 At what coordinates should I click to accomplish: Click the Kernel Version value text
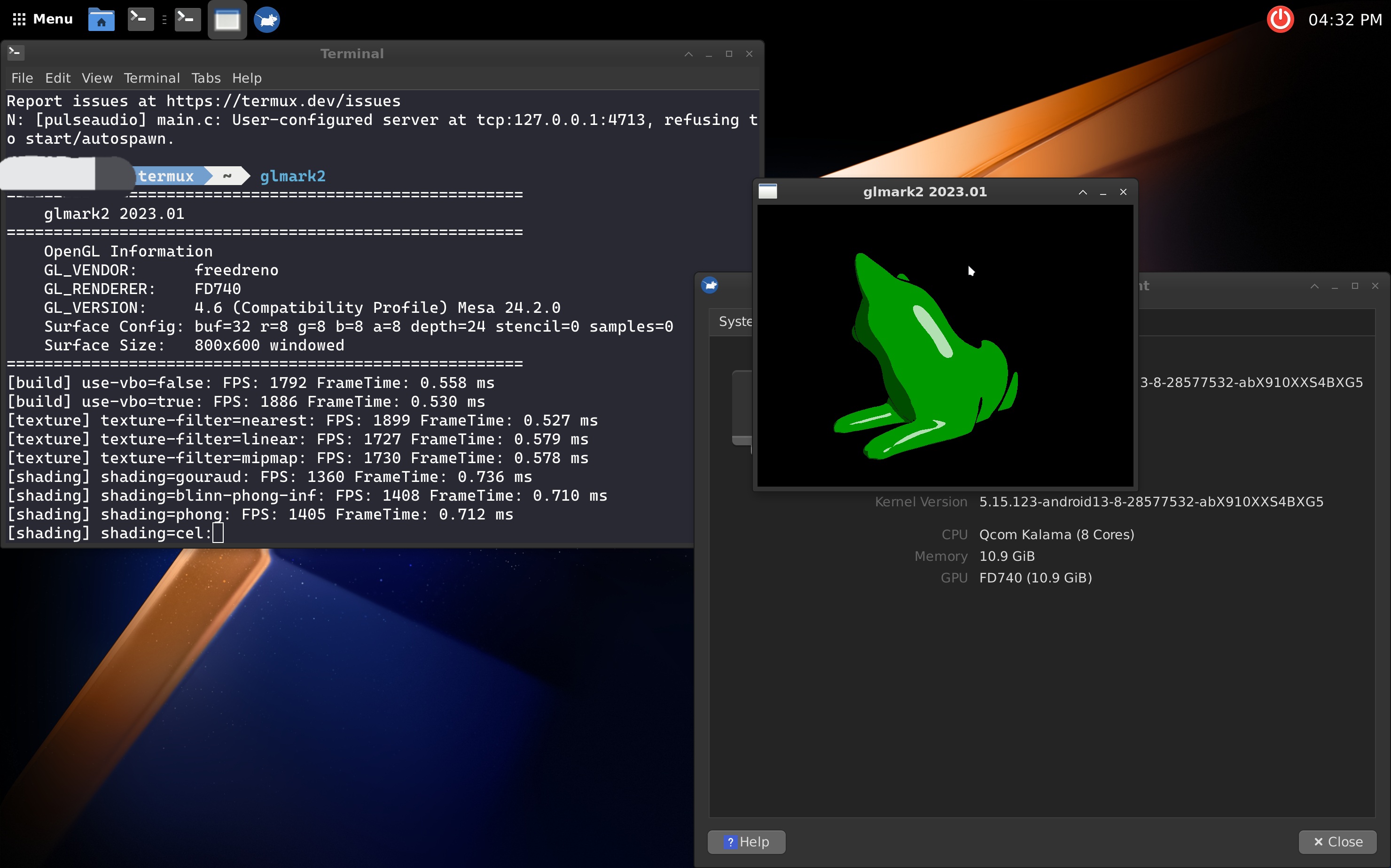[x=1151, y=501]
